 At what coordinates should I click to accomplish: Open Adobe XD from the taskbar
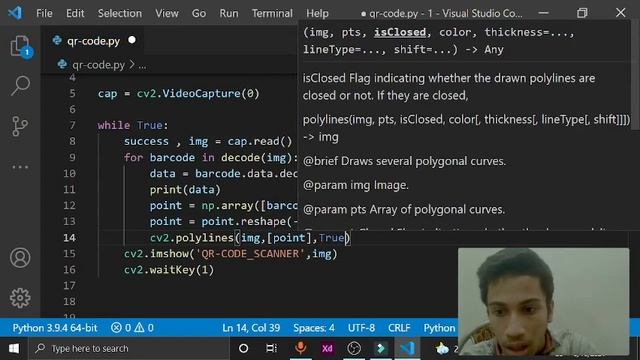click(x=327, y=348)
